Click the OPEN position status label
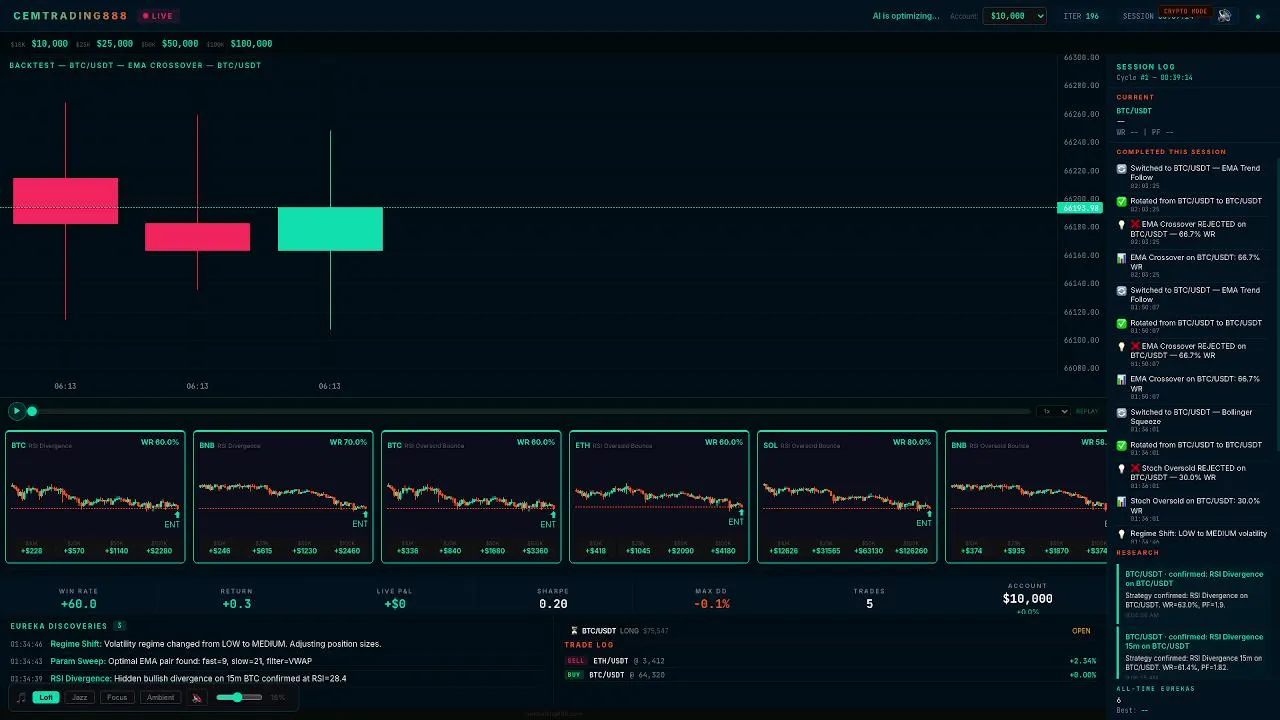The image size is (1280, 720). pos(1081,631)
